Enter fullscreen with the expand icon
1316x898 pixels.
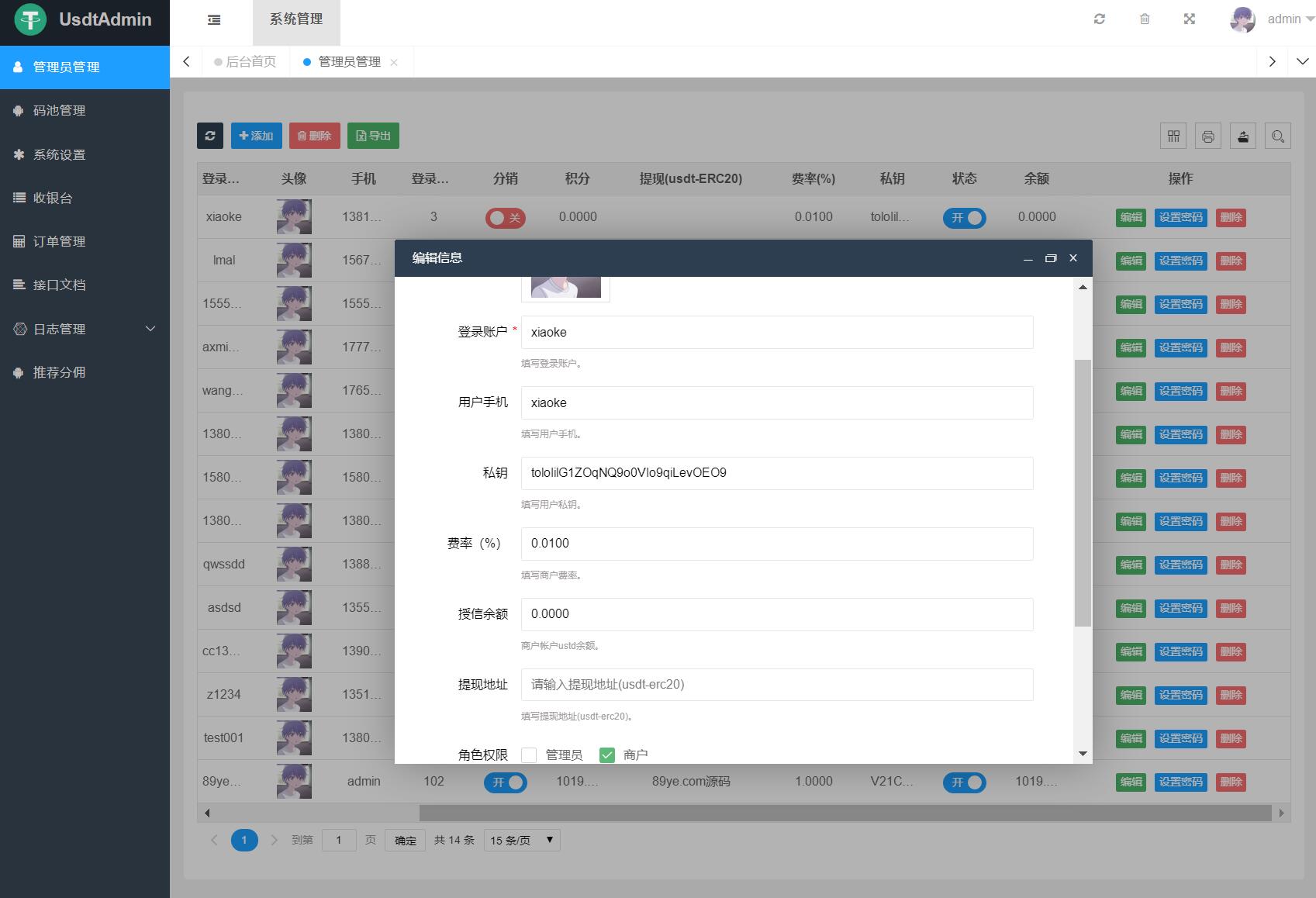[1190, 19]
